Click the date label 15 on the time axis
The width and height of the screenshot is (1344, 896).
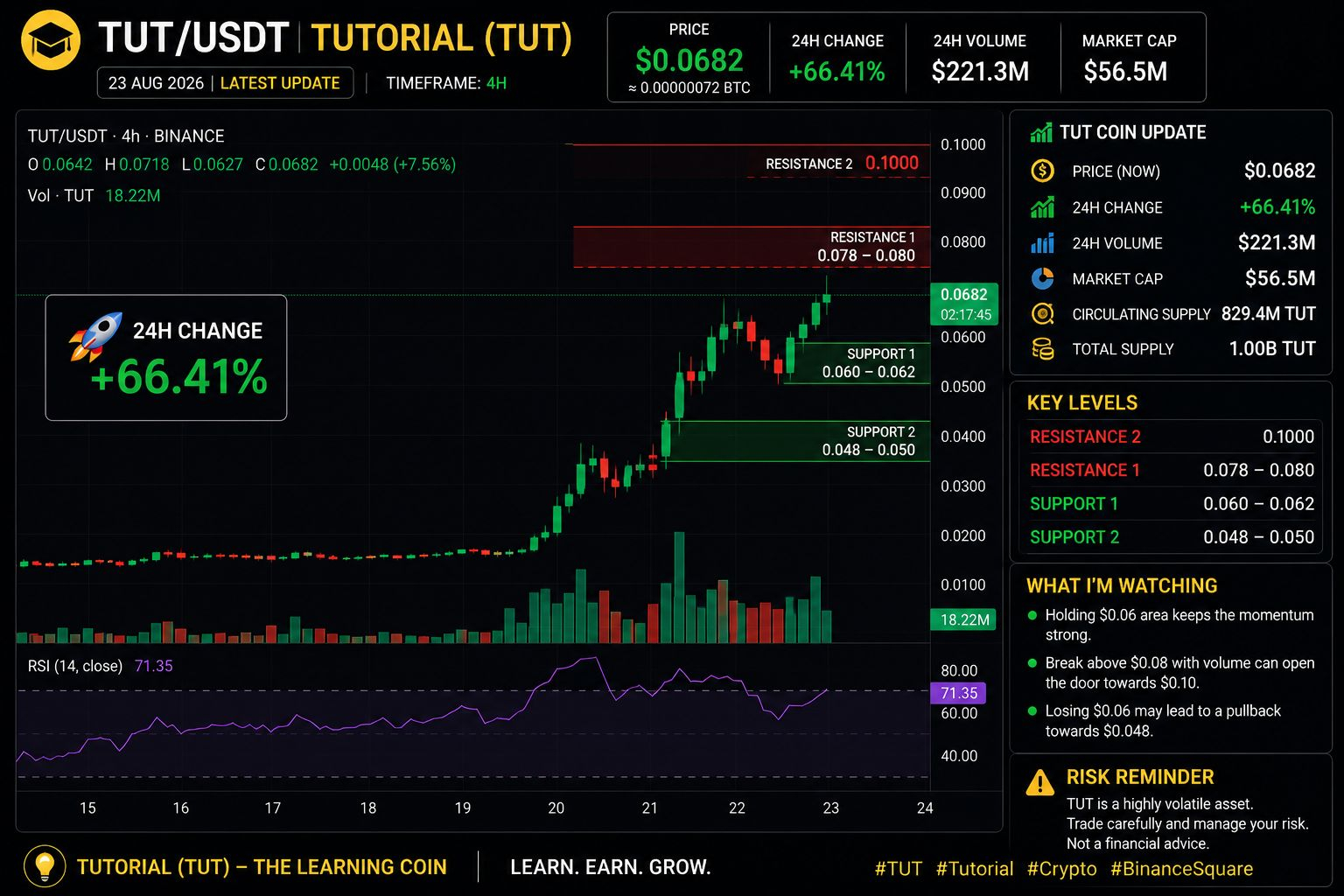coord(87,808)
